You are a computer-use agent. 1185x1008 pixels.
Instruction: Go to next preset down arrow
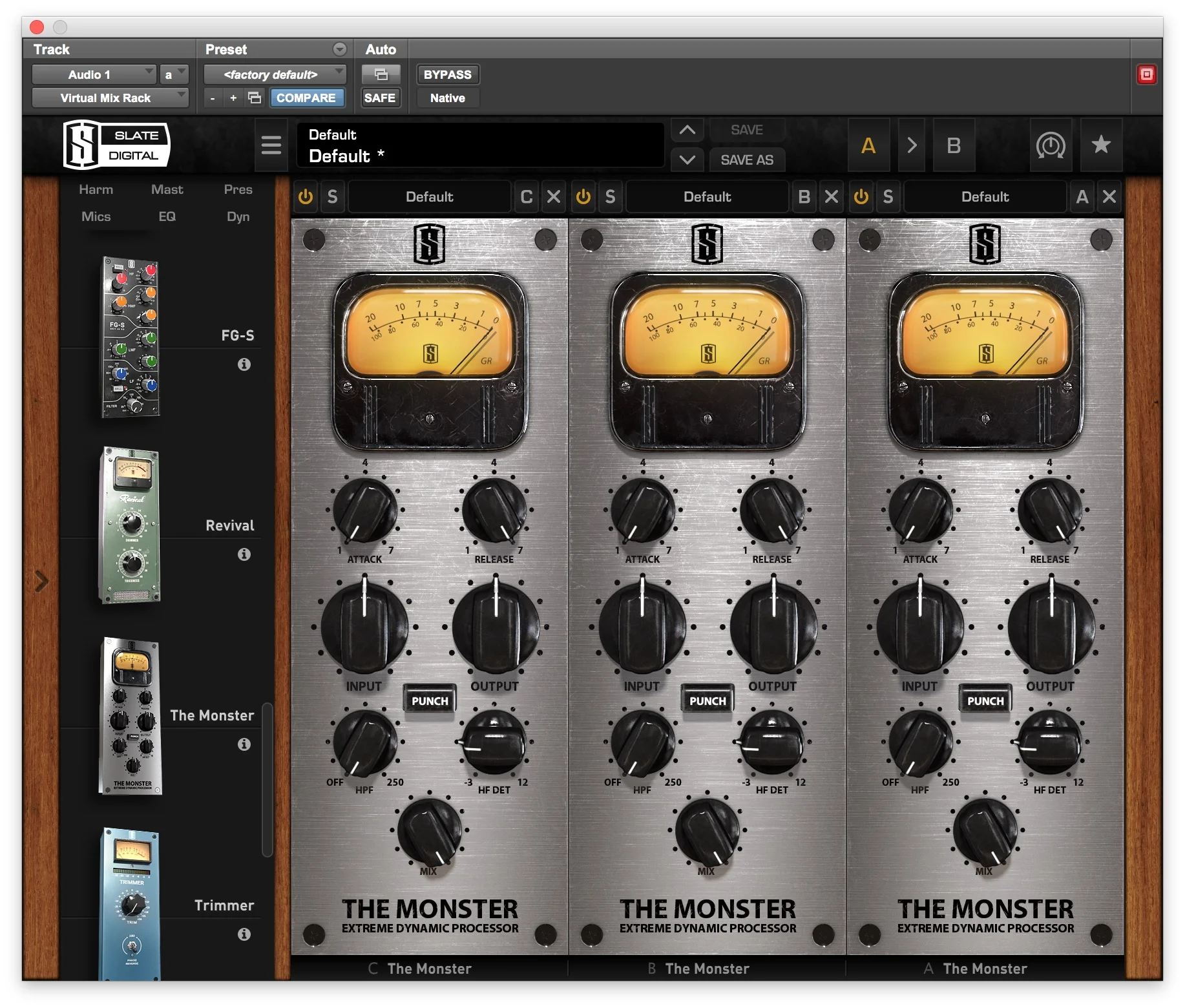pos(687,160)
